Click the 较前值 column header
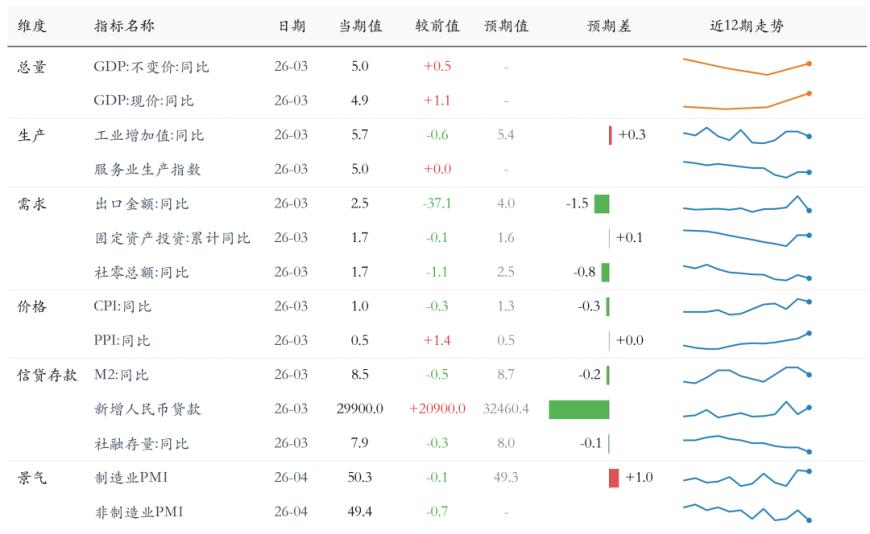870x534 pixels. click(x=437, y=26)
